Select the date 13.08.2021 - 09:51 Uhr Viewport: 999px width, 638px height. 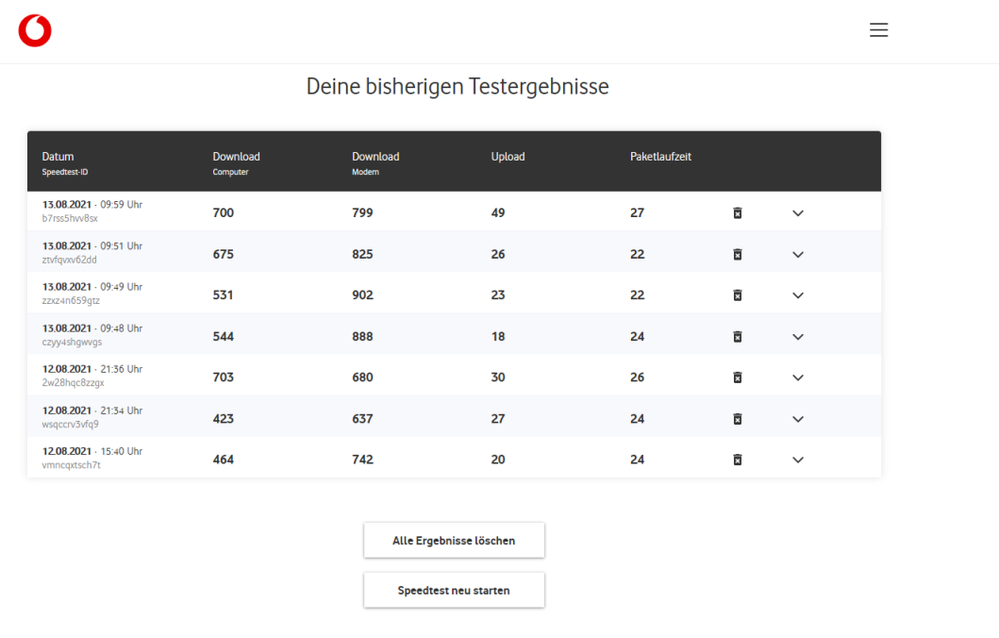92,246
